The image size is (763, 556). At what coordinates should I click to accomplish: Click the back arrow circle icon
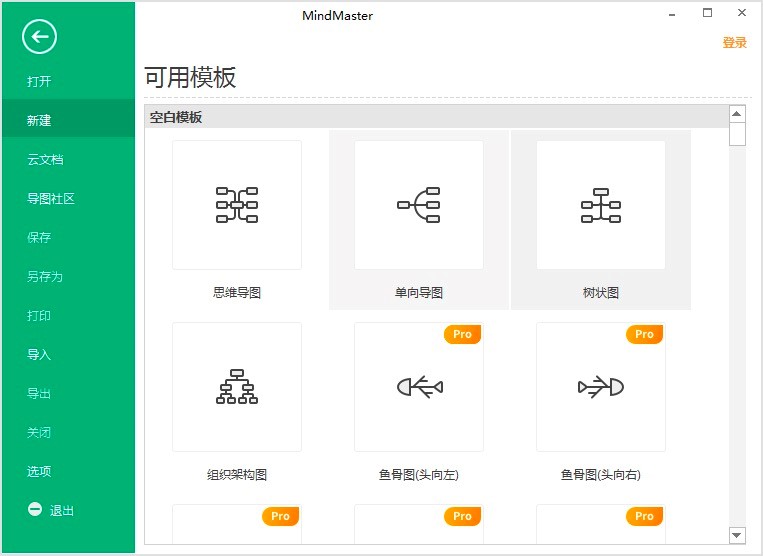pyautogui.click(x=39, y=36)
